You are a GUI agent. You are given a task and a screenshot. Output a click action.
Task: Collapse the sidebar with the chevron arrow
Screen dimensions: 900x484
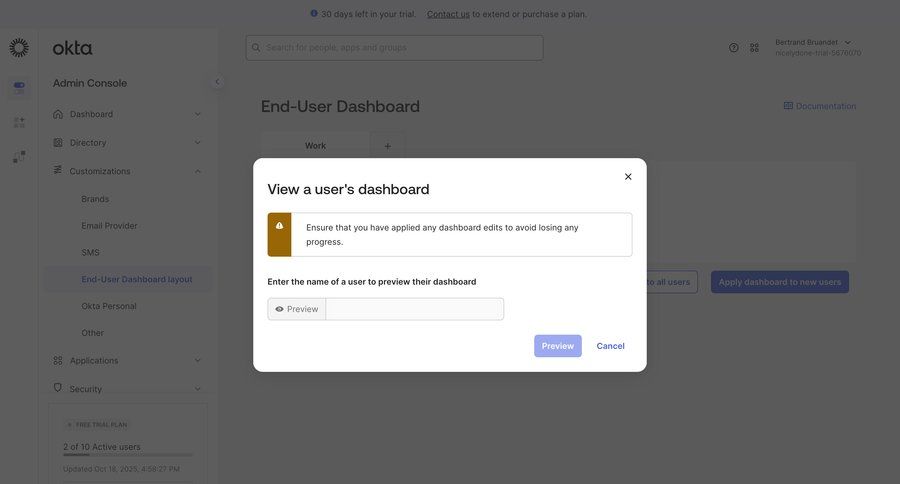point(217,82)
